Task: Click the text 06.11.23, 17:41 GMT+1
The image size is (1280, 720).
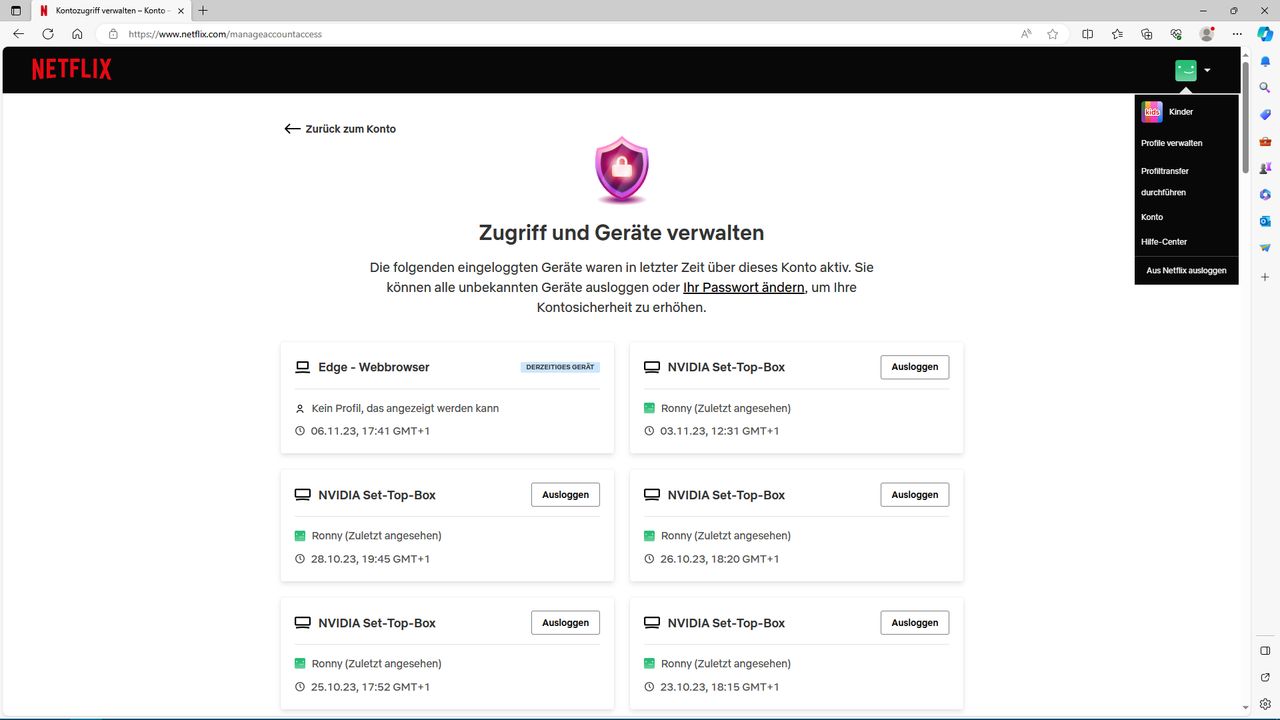Action: tap(370, 431)
